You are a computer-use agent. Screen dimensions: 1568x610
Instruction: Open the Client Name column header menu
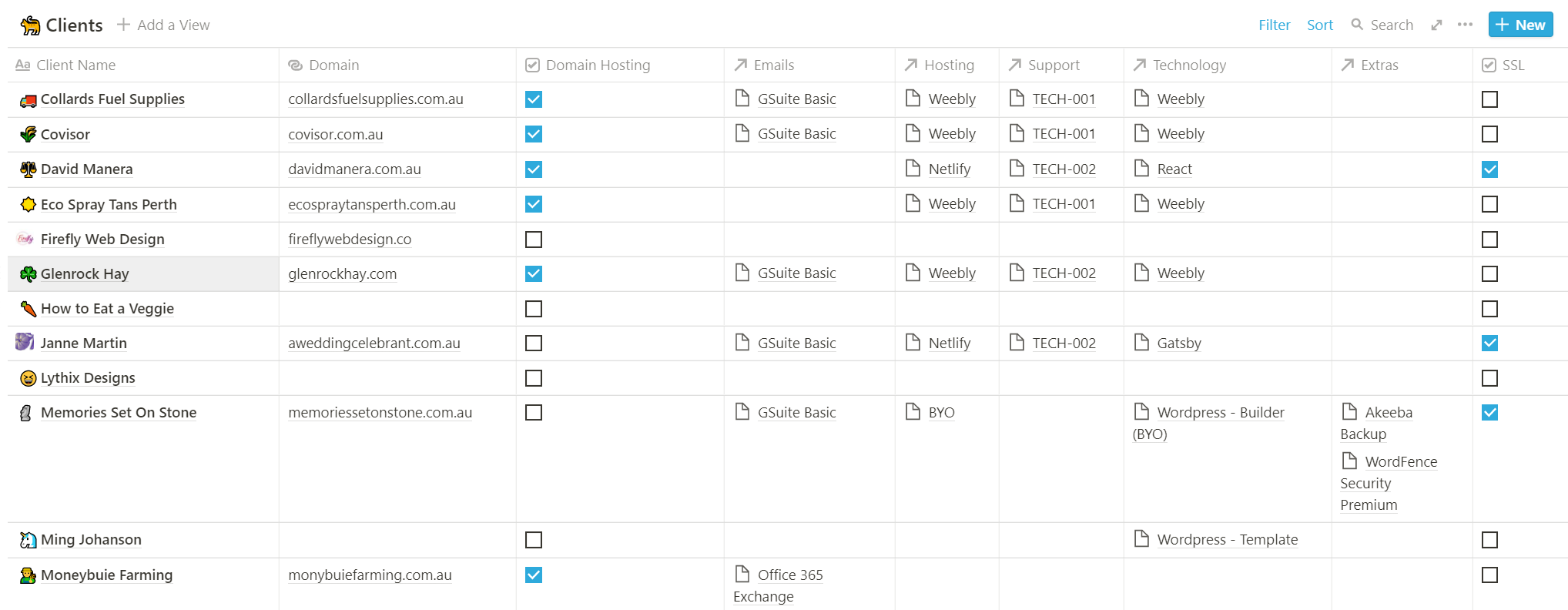143,65
